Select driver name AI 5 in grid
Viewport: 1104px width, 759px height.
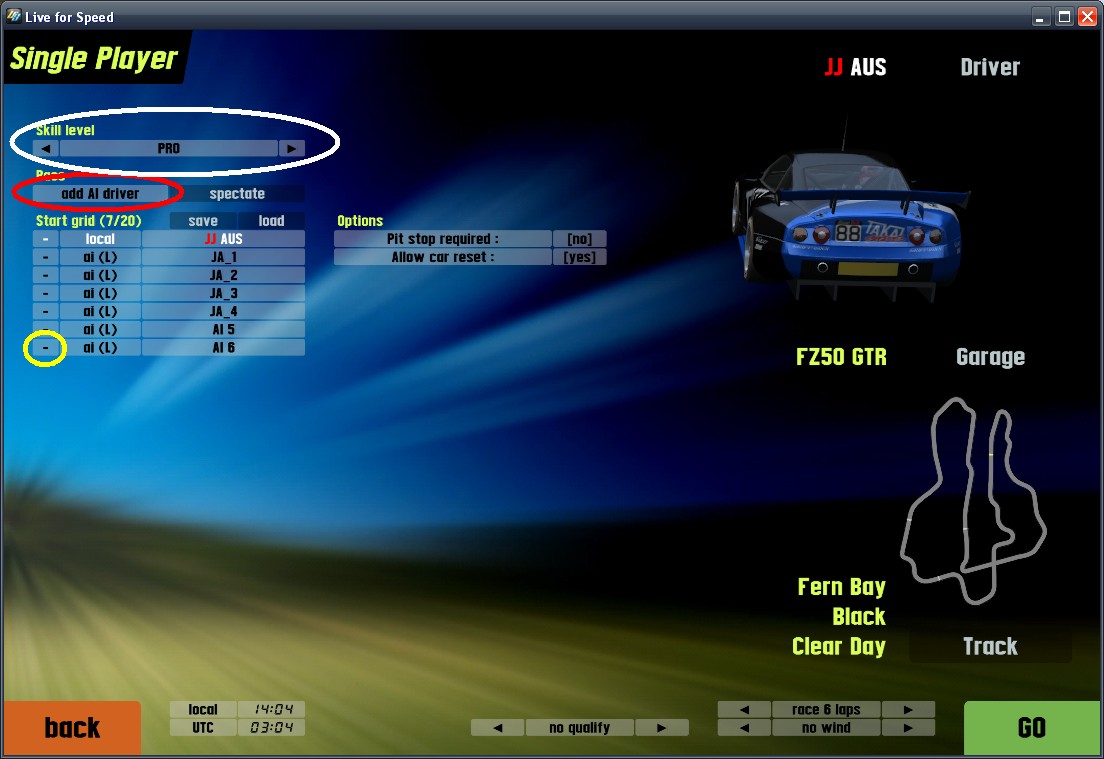(x=223, y=330)
